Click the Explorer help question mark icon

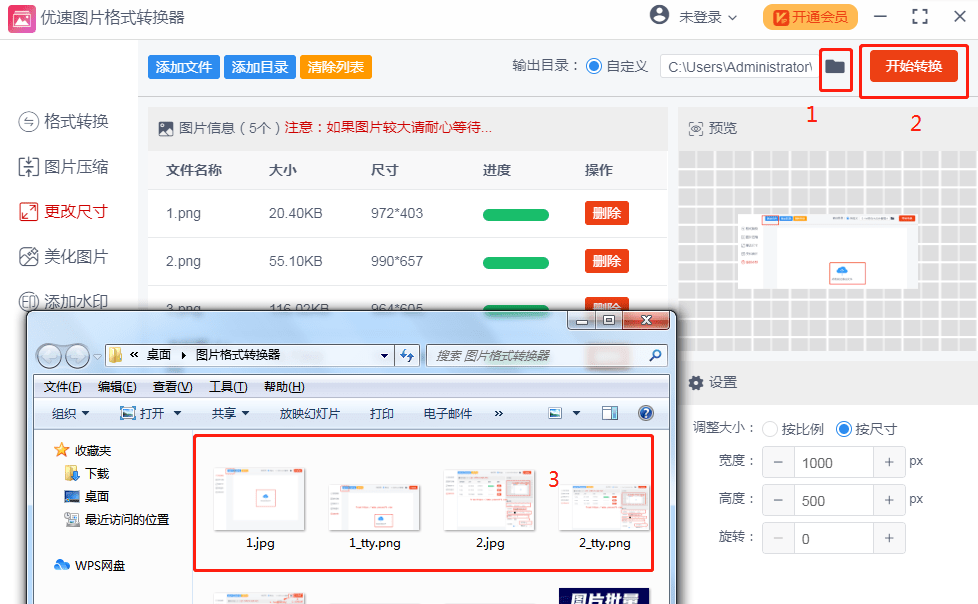(645, 413)
